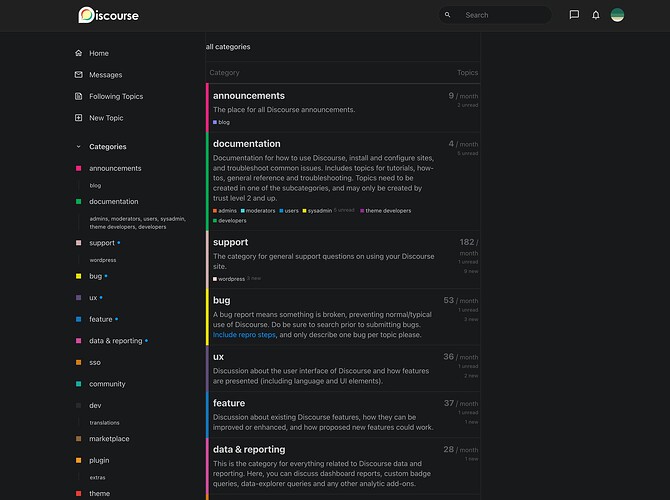Open the bug category title

(x=221, y=300)
